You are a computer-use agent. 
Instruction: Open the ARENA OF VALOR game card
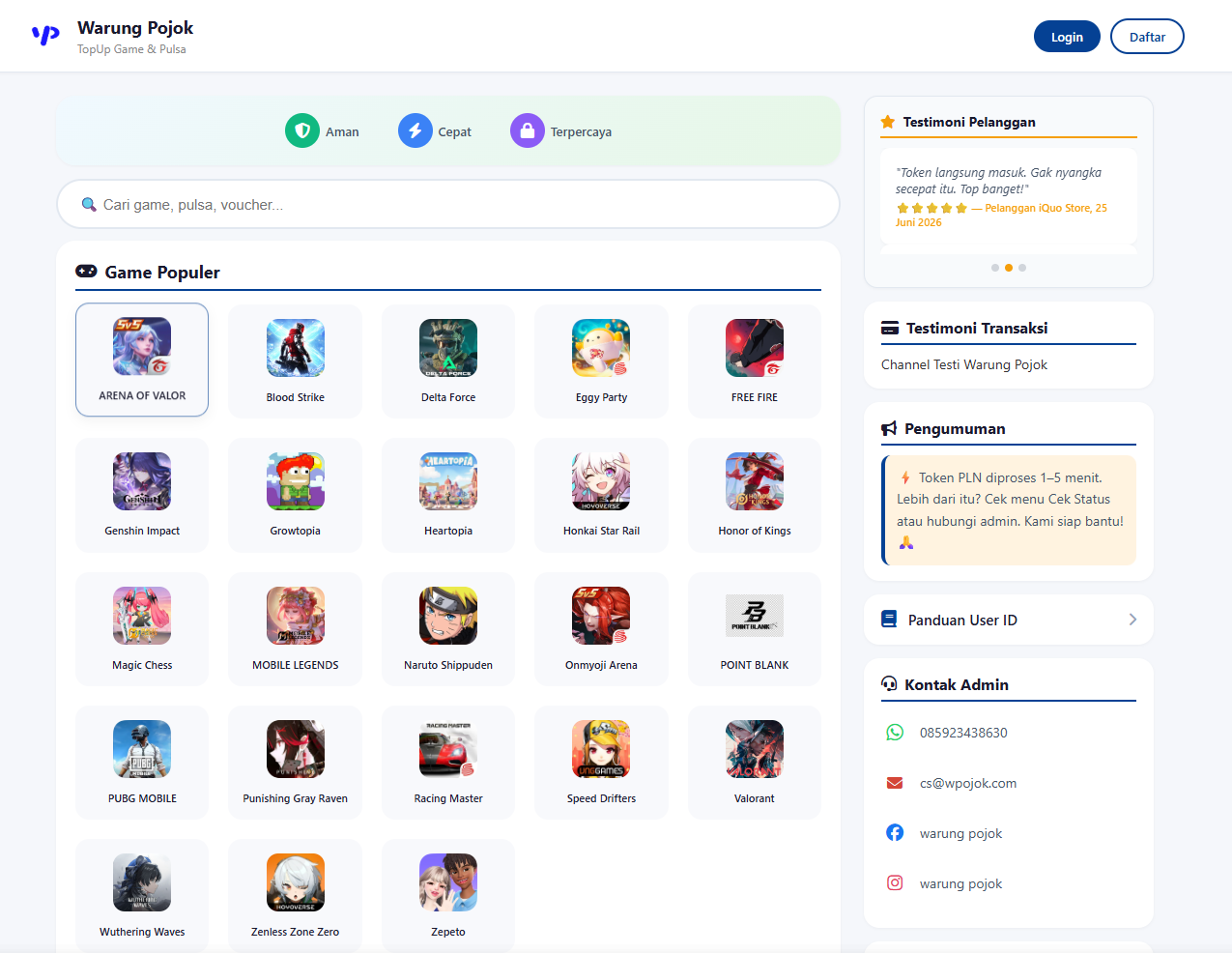tap(142, 360)
